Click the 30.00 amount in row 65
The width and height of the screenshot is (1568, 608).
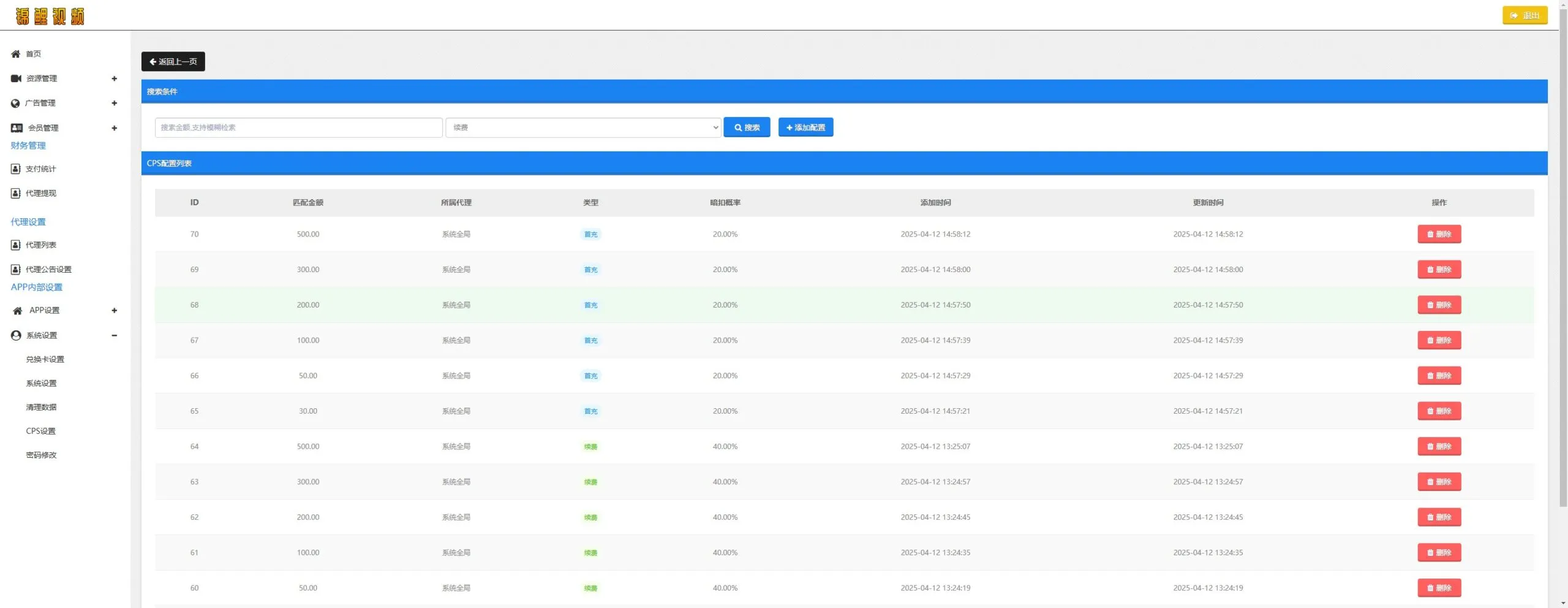pos(308,411)
